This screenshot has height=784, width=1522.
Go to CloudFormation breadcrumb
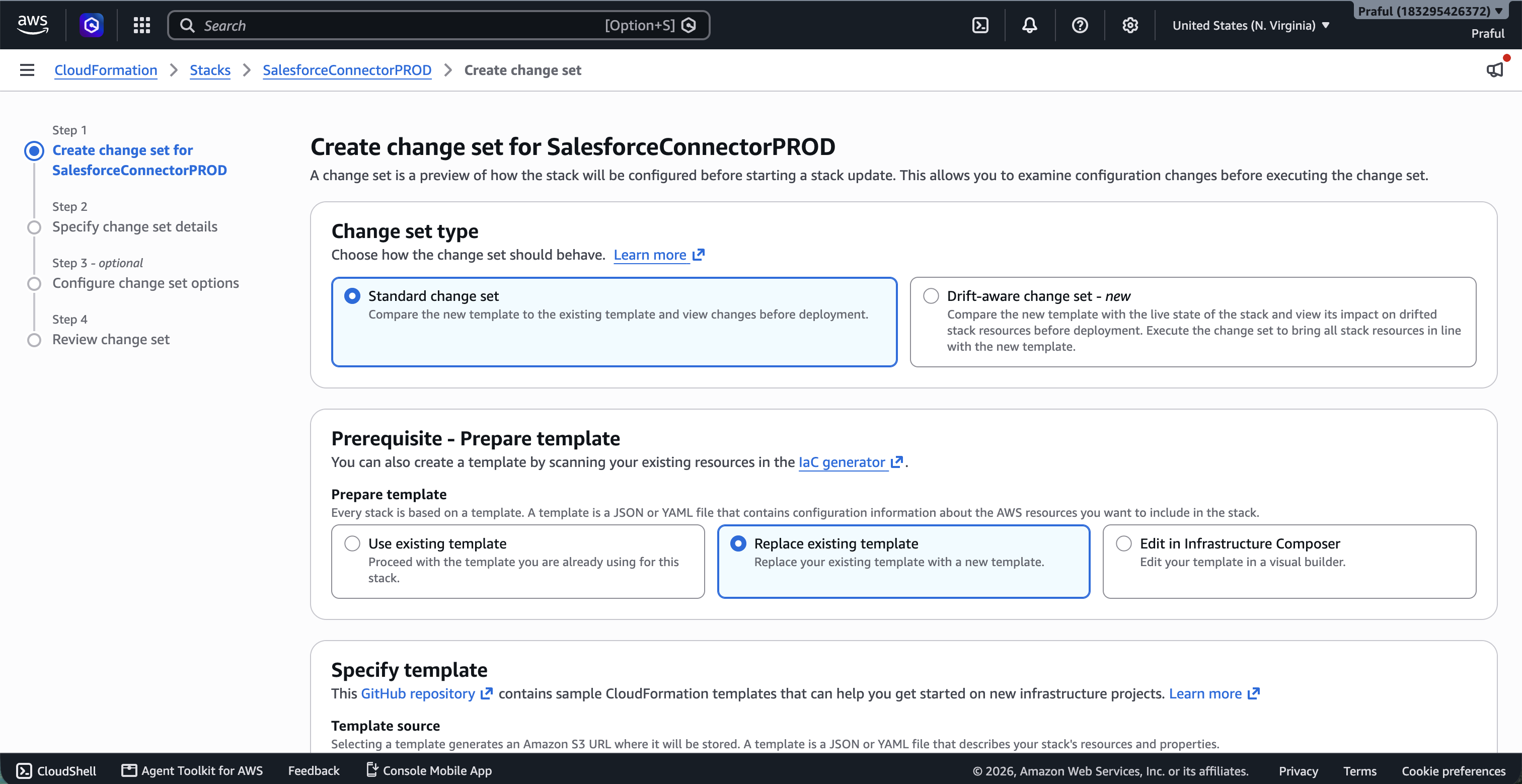[106, 70]
